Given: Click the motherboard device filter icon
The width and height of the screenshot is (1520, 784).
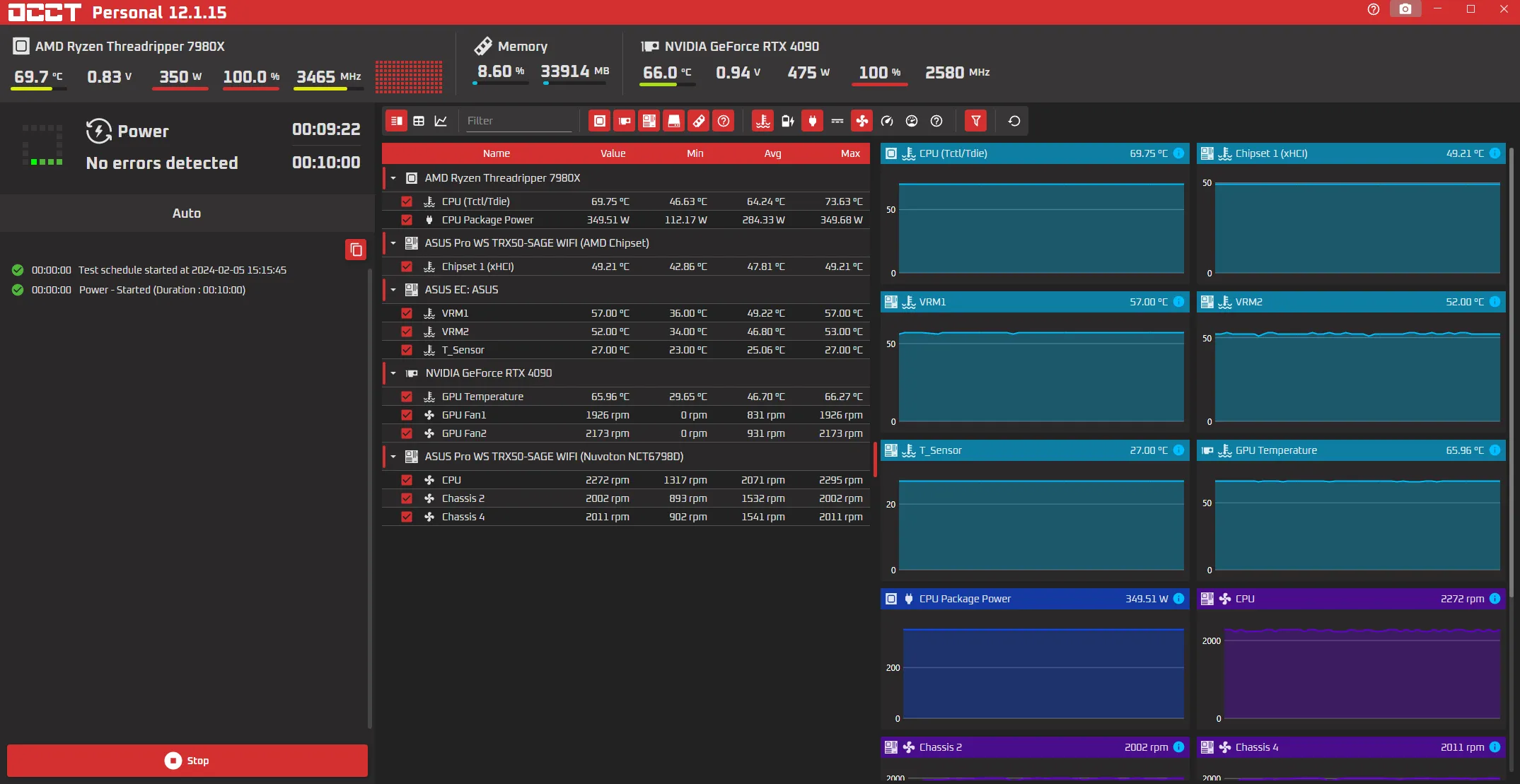Looking at the screenshot, I should (x=649, y=121).
